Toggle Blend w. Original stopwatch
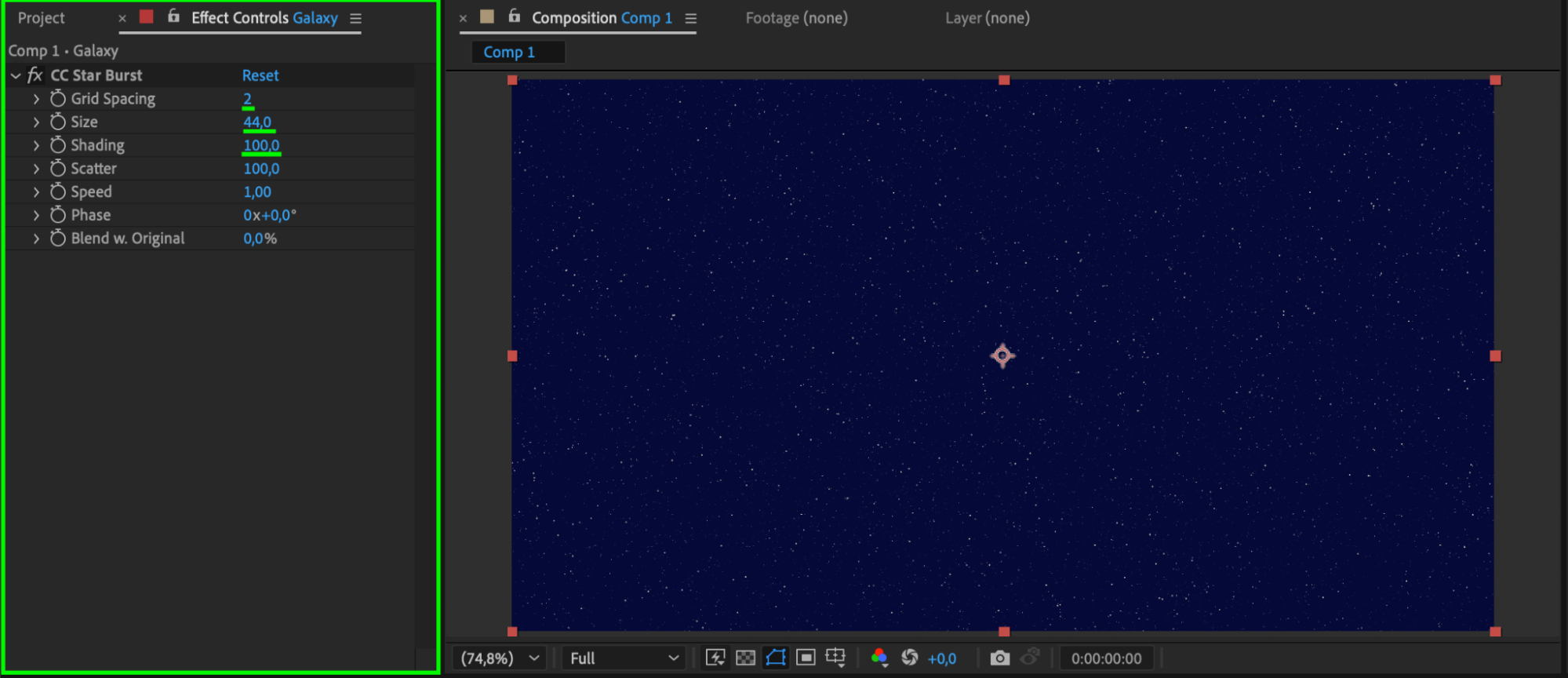Viewport: 1568px width, 678px height. pyautogui.click(x=58, y=239)
